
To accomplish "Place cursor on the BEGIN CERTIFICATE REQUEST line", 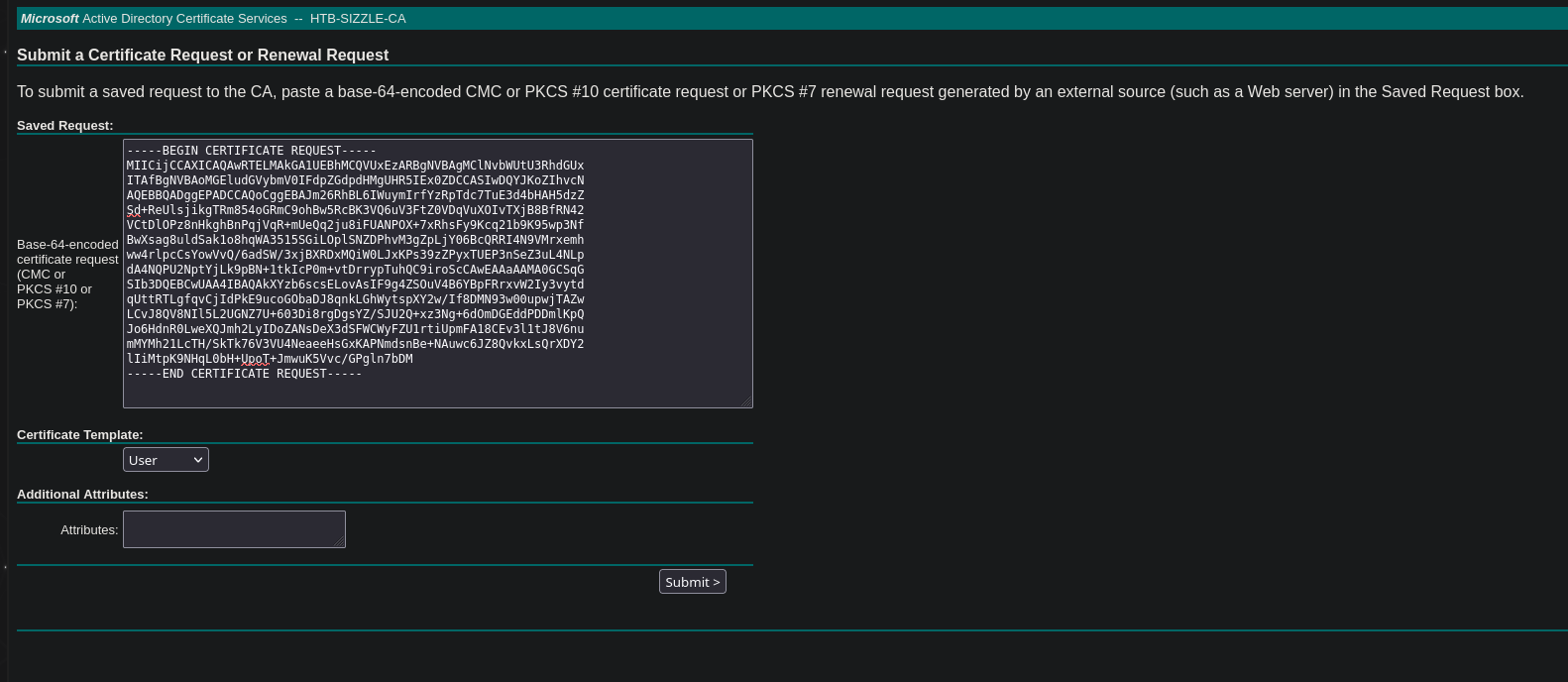I will click(x=252, y=151).
